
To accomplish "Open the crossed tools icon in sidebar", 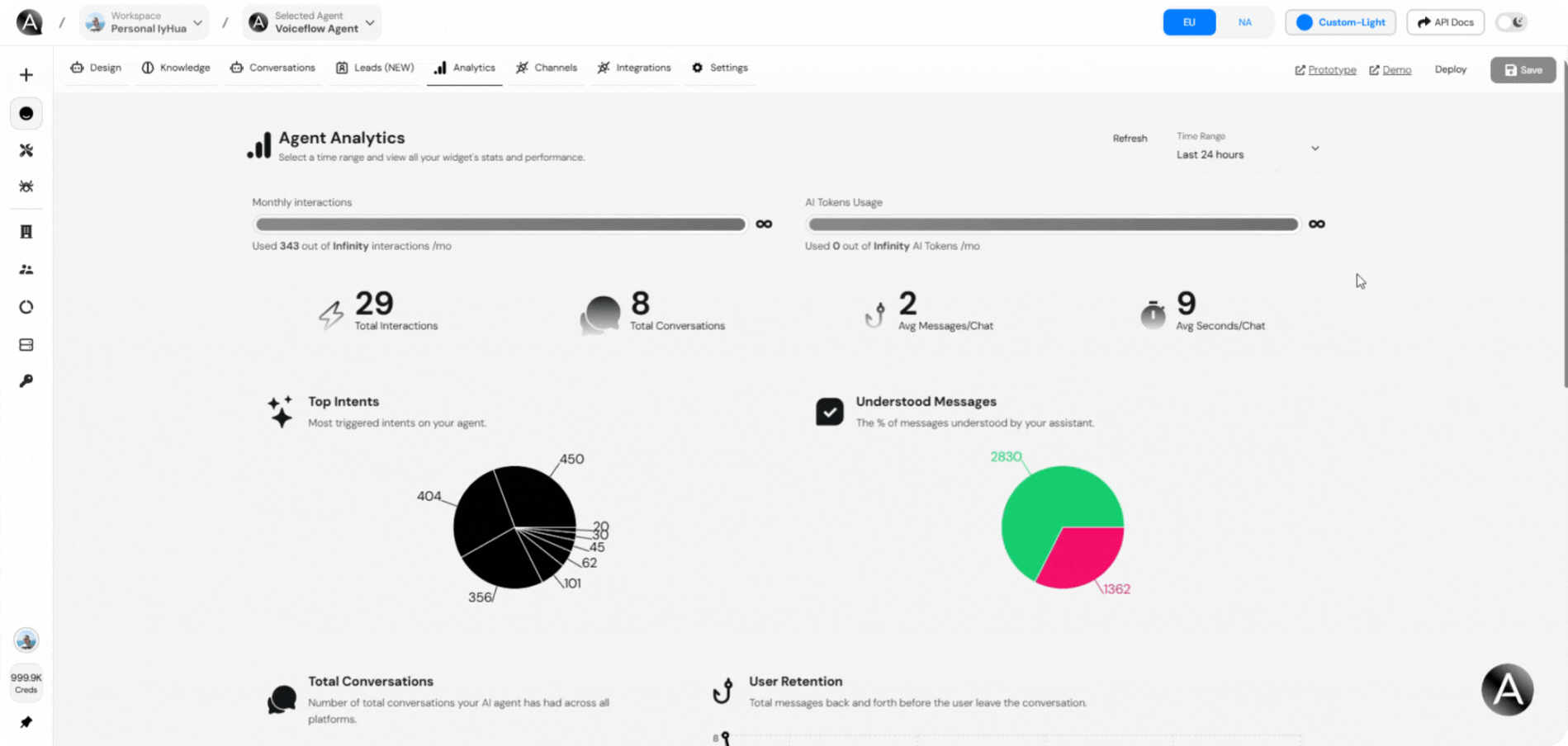I will (26, 150).
